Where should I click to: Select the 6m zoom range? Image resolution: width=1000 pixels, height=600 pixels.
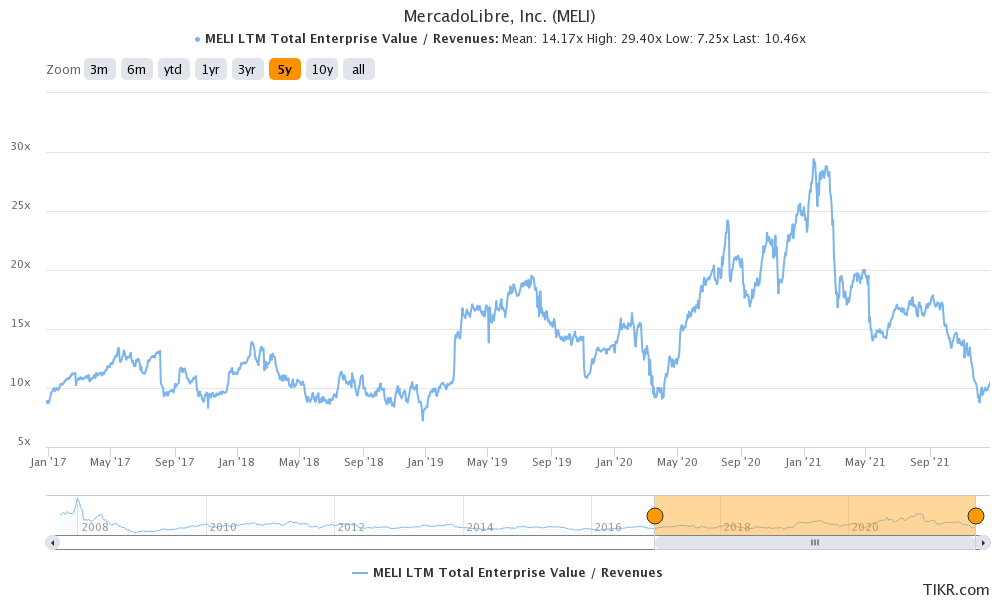136,69
